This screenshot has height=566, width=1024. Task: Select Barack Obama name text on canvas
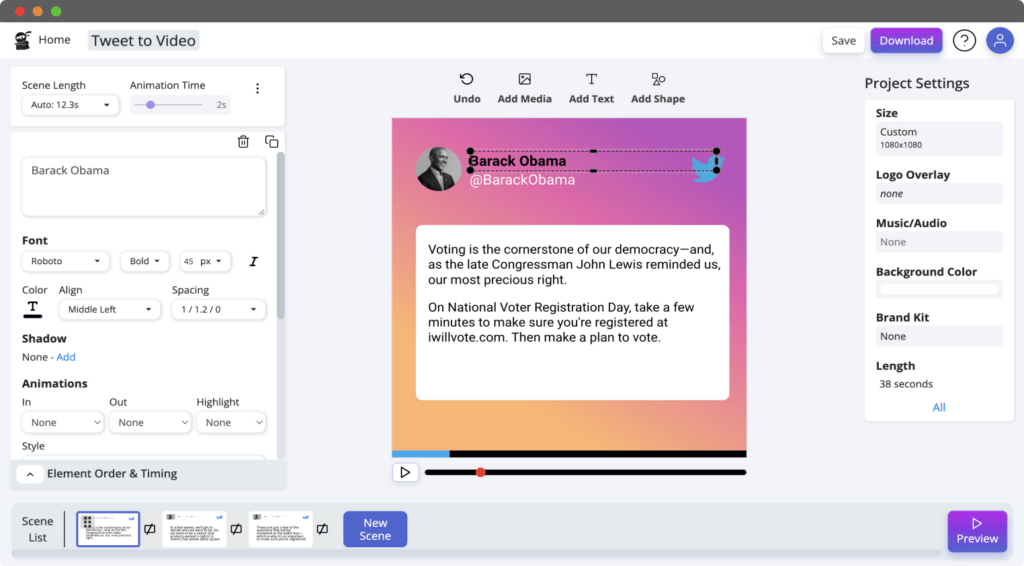click(x=517, y=161)
